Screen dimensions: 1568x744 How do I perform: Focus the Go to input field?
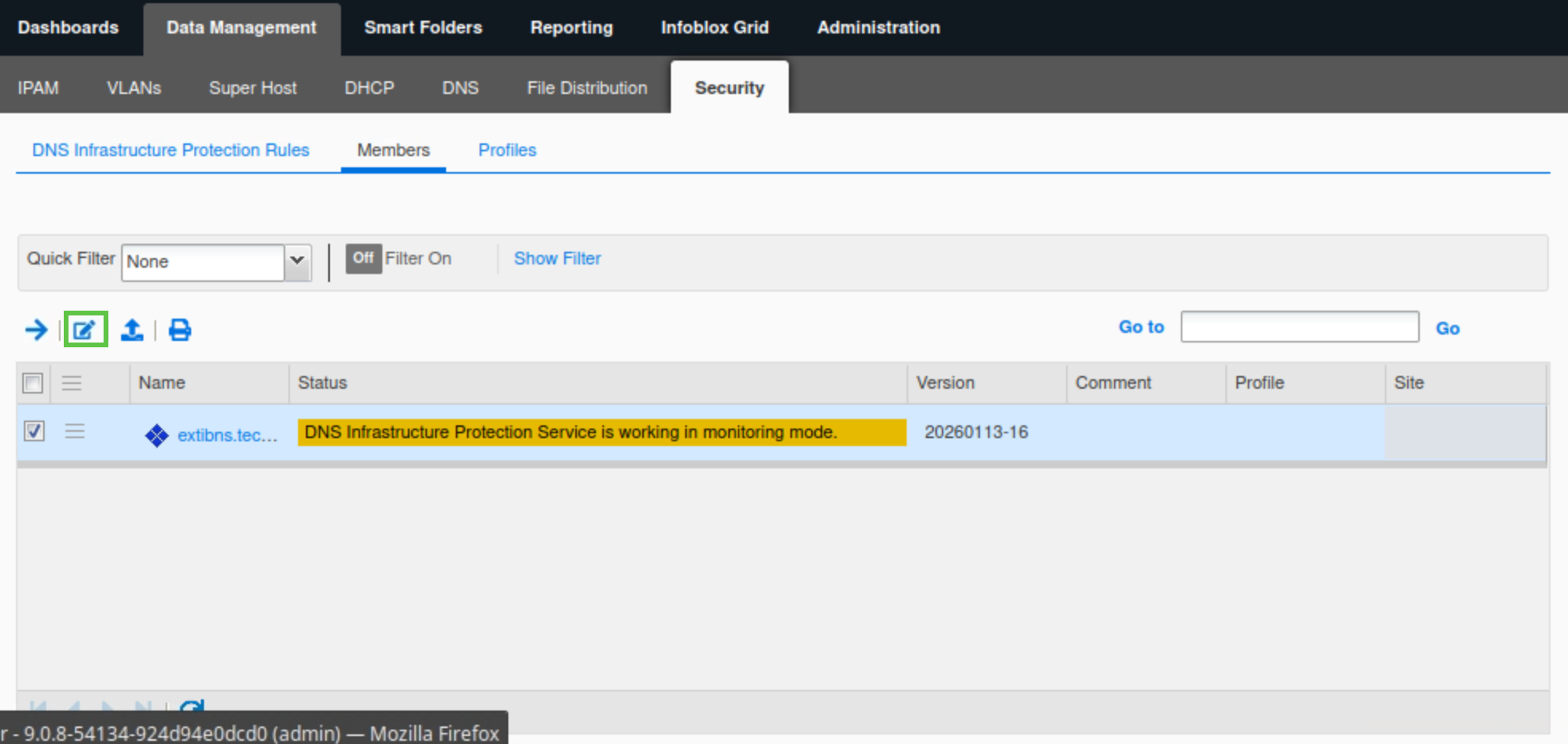(x=1299, y=327)
